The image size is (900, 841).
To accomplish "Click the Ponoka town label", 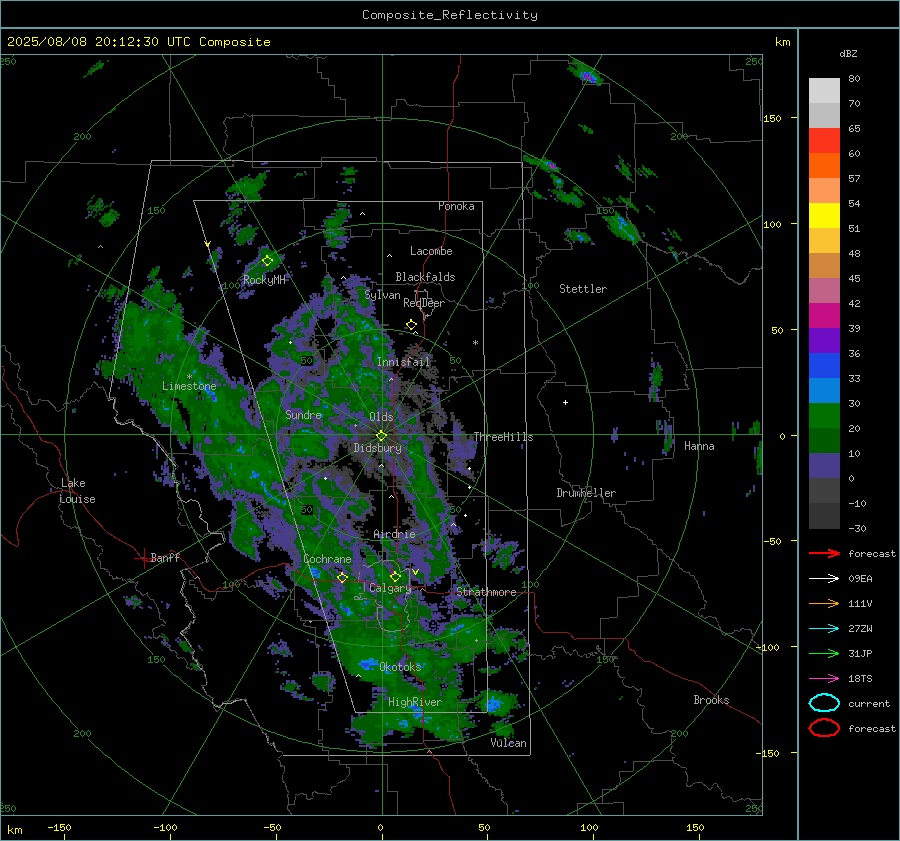I will point(456,206).
